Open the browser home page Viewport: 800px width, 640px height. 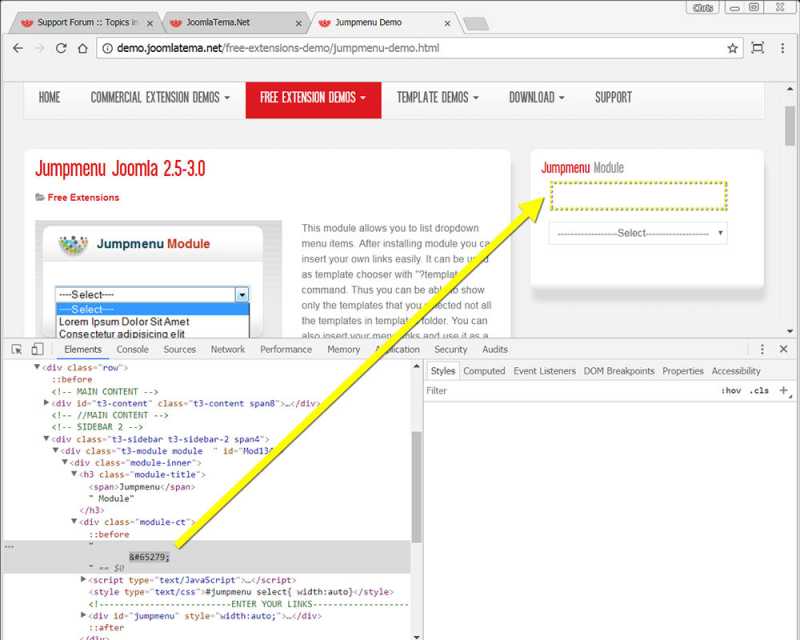coord(83,48)
